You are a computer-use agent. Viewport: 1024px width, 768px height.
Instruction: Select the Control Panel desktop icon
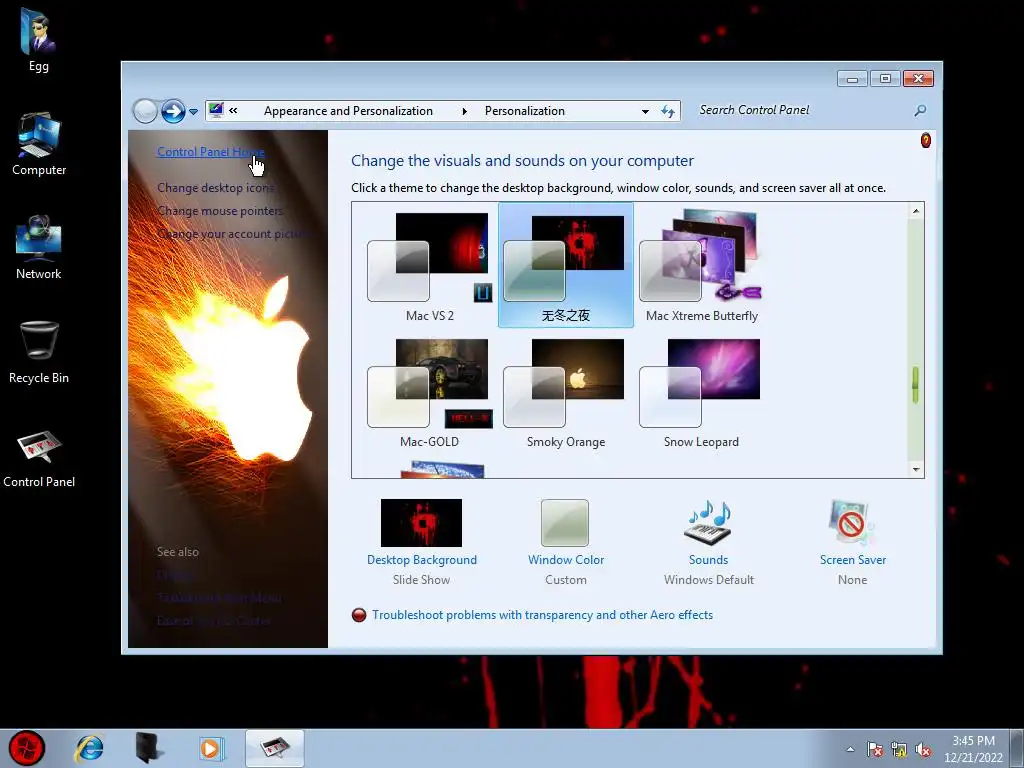point(39,458)
